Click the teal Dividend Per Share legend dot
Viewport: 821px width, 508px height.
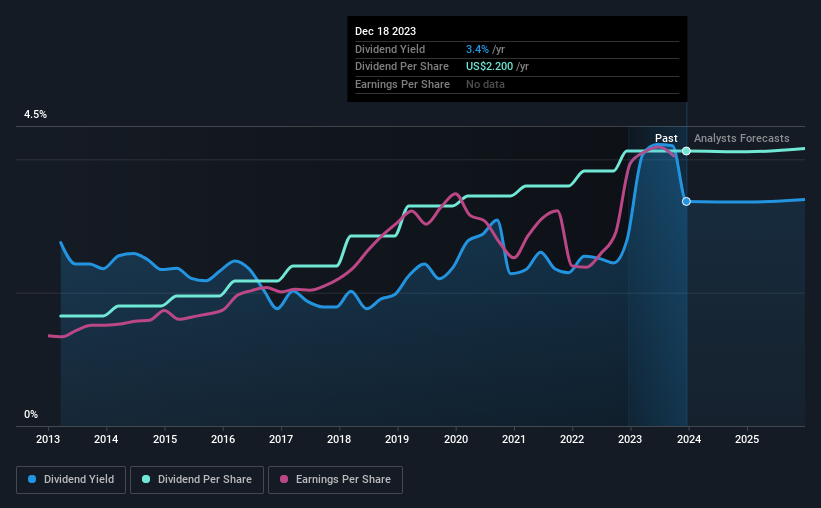click(x=146, y=479)
